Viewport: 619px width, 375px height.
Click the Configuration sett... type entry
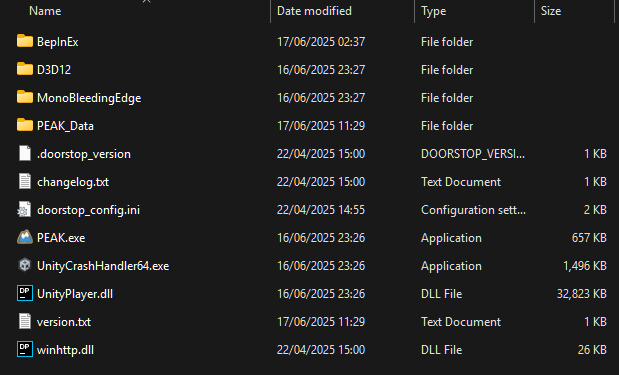(473, 210)
